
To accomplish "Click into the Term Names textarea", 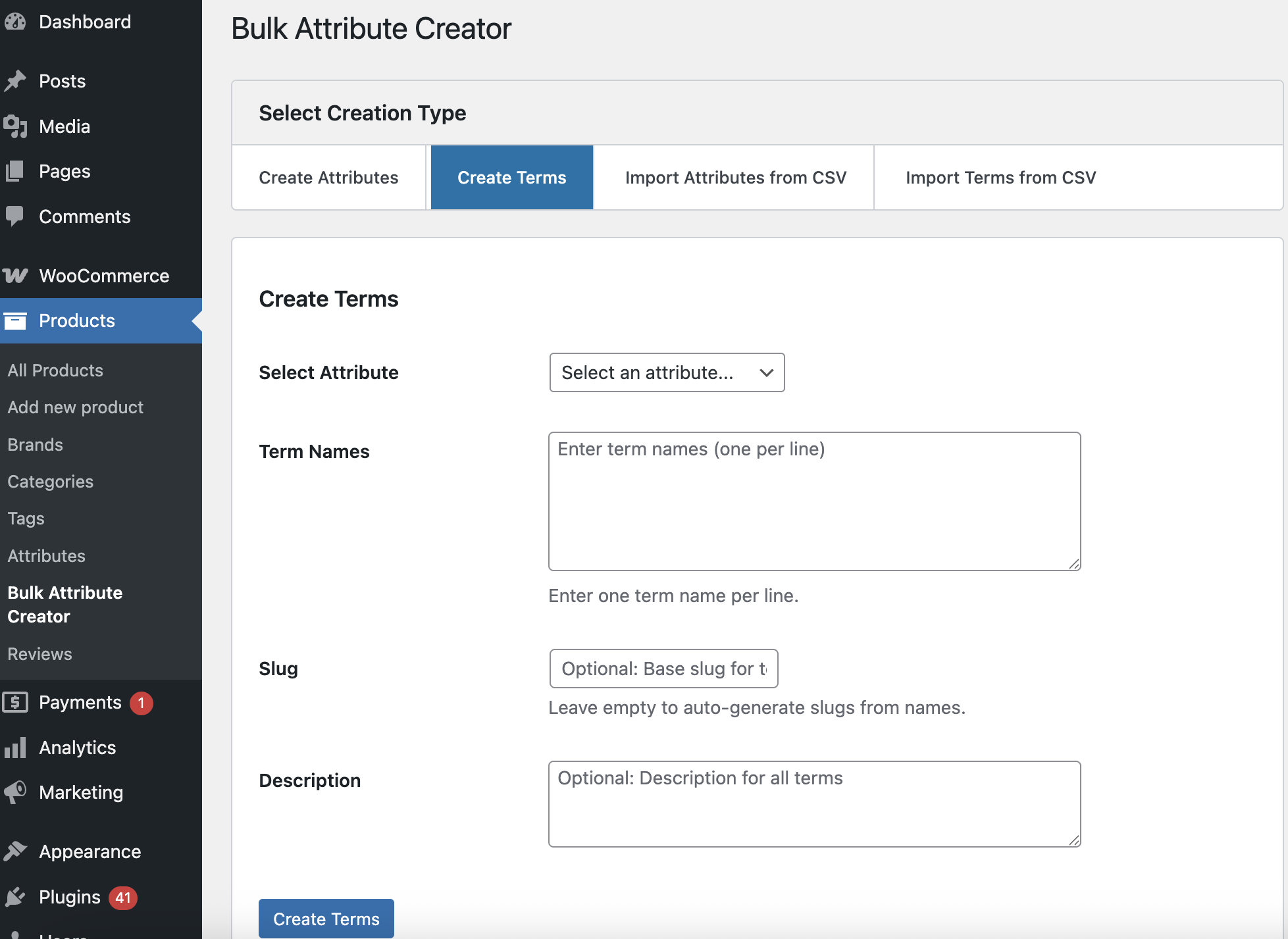I will [815, 501].
